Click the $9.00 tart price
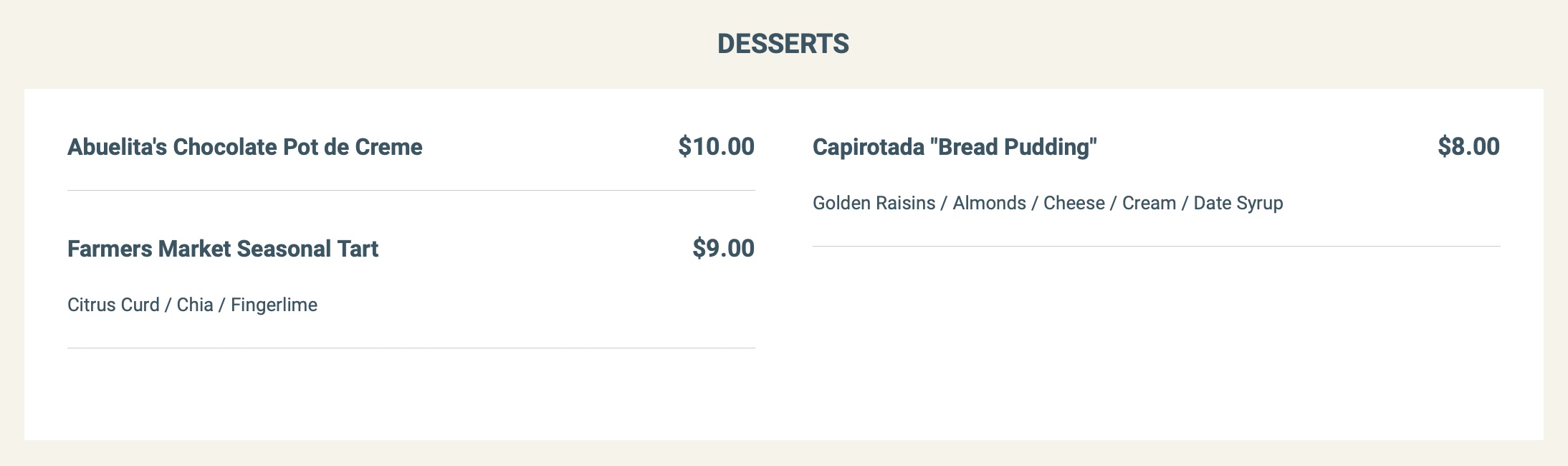 click(x=723, y=248)
